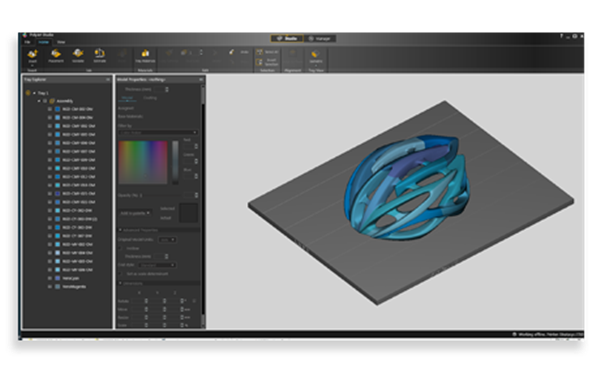The width and height of the screenshot is (600, 390).
Task: Click the Invert Selection icon
Action: 259,62
